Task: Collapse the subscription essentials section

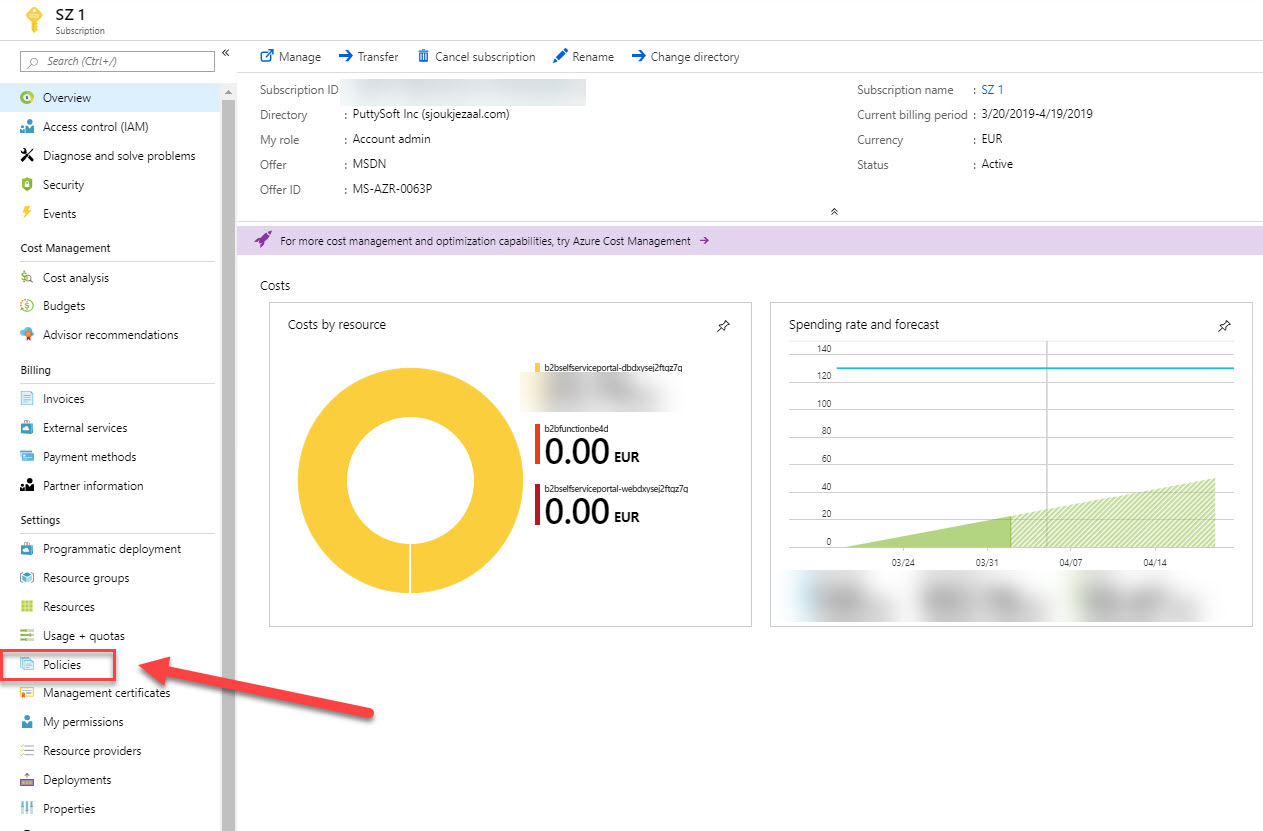Action: tap(834, 211)
